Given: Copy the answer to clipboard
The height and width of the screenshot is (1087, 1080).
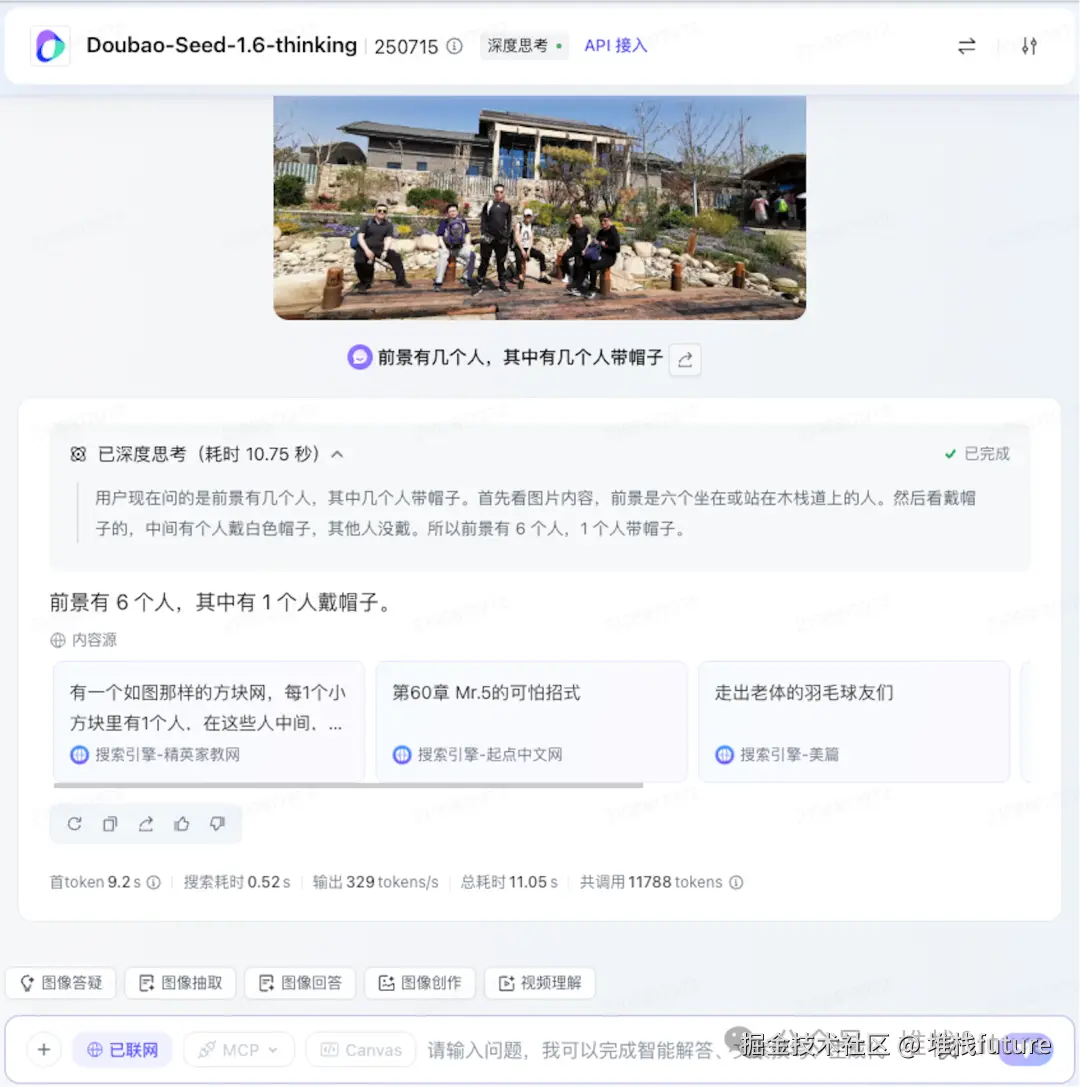Looking at the screenshot, I should (x=110, y=823).
